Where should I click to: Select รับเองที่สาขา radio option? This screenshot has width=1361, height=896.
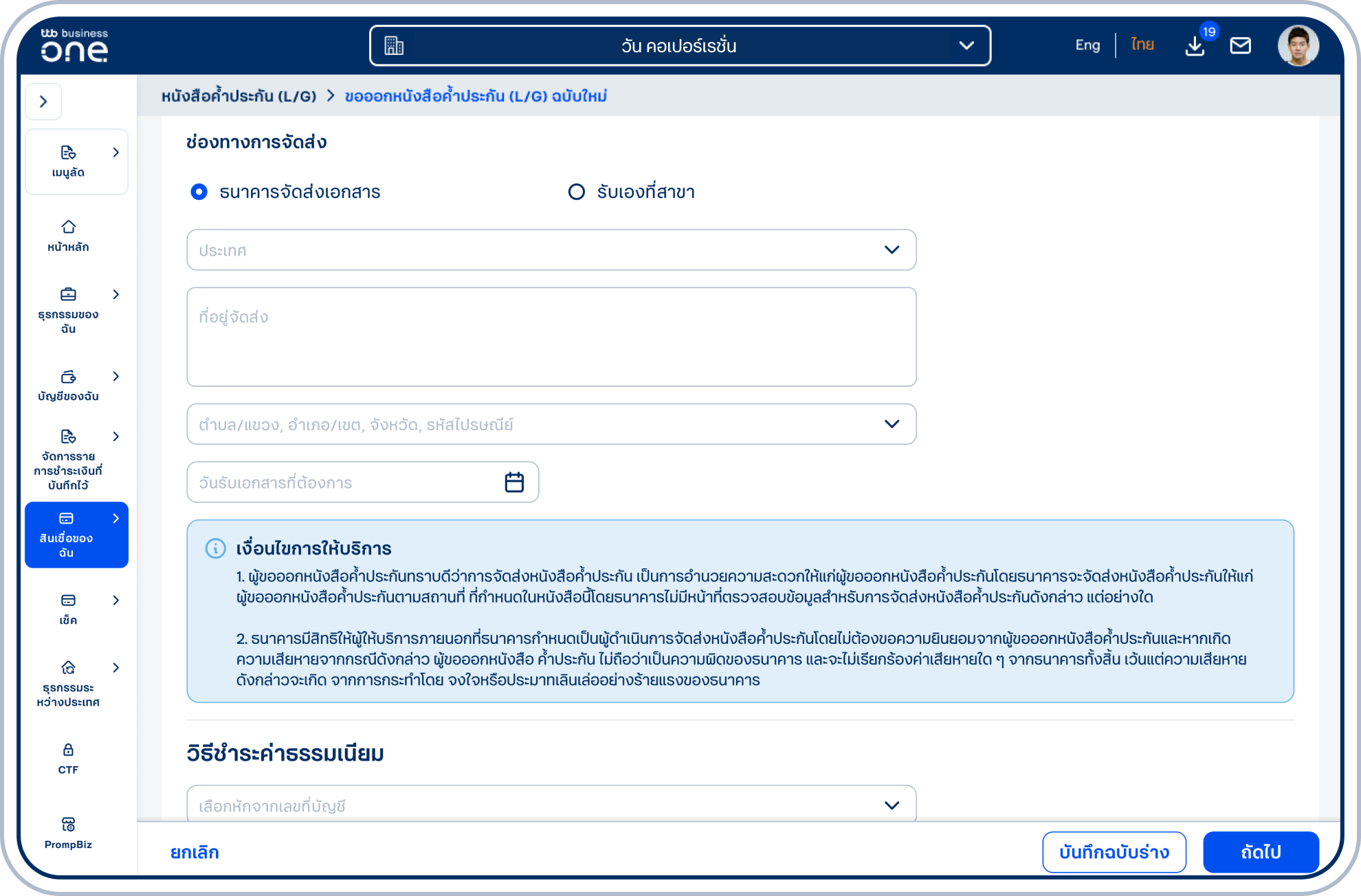(x=576, y=192)
